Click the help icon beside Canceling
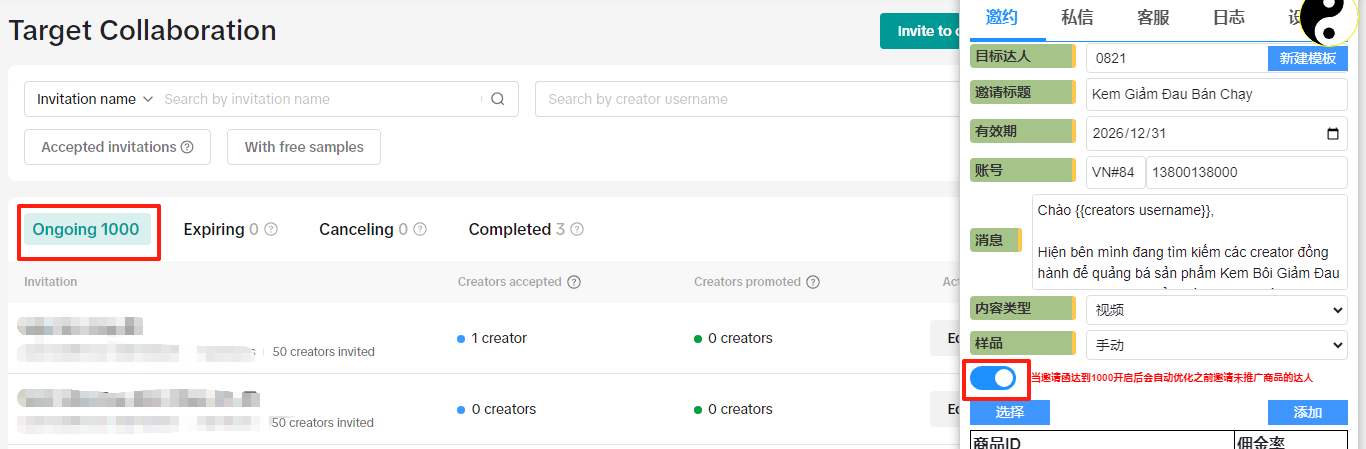1366x449 pixels. pyautogui.click(x=419, y=229)
